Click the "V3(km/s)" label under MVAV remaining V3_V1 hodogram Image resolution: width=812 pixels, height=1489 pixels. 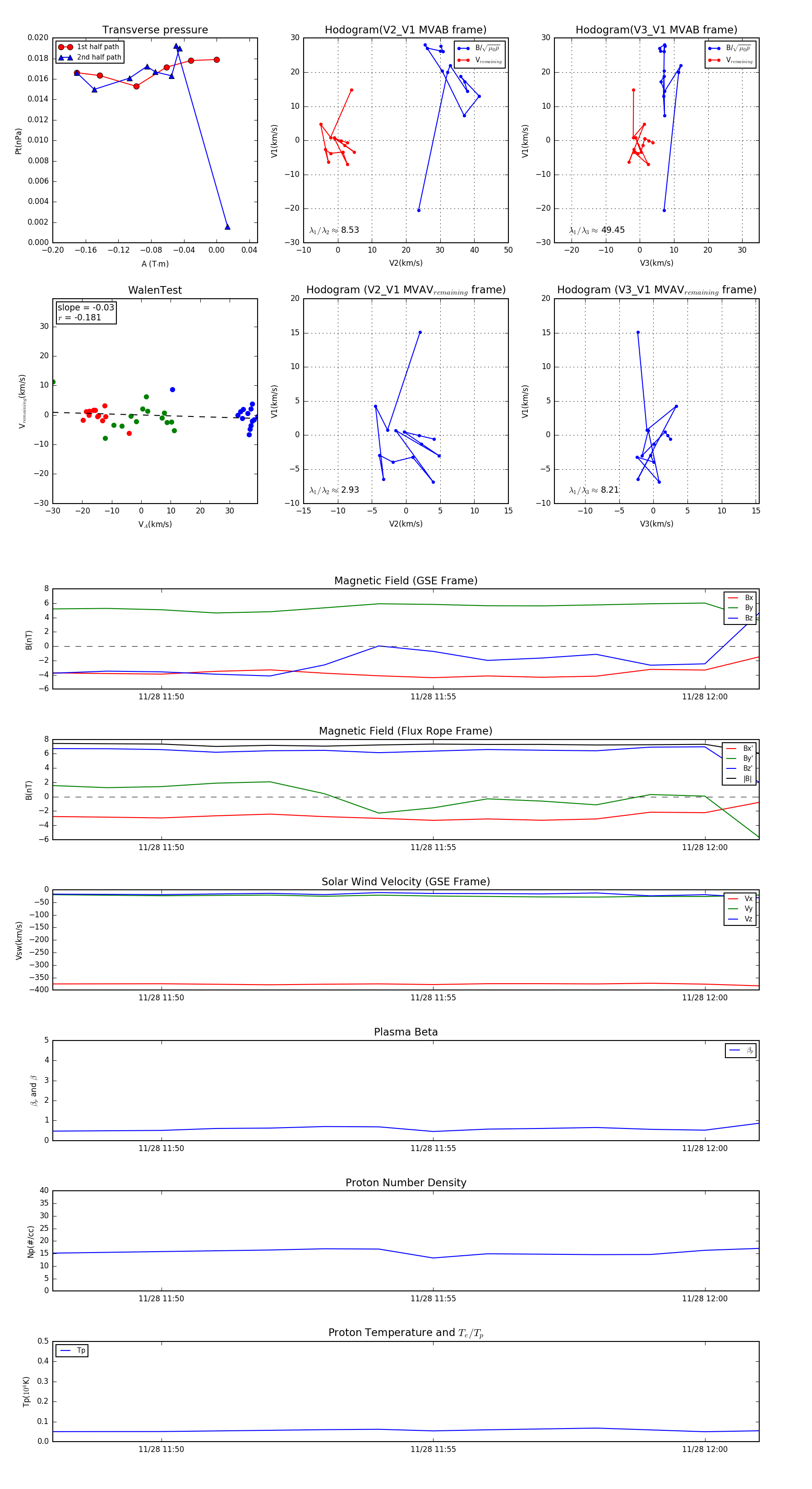[656, 524]
